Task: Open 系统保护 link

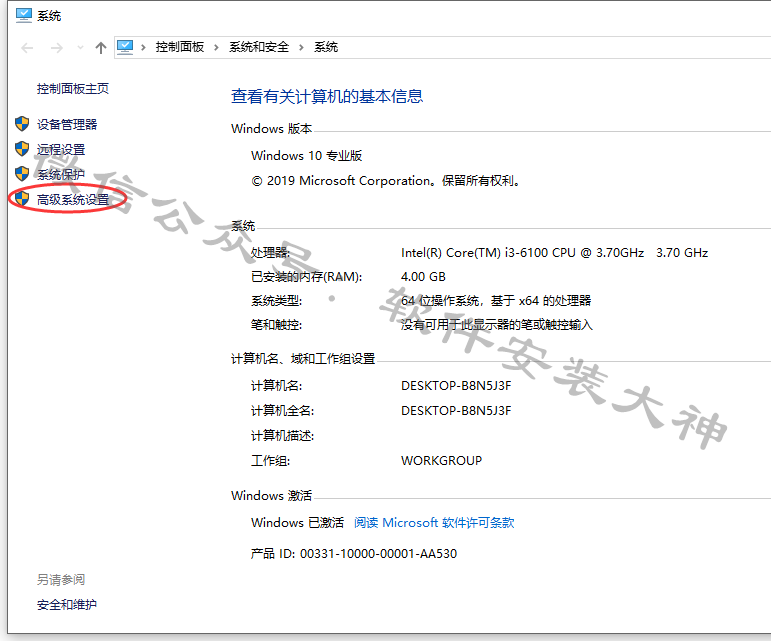Action: pos(61,175)
